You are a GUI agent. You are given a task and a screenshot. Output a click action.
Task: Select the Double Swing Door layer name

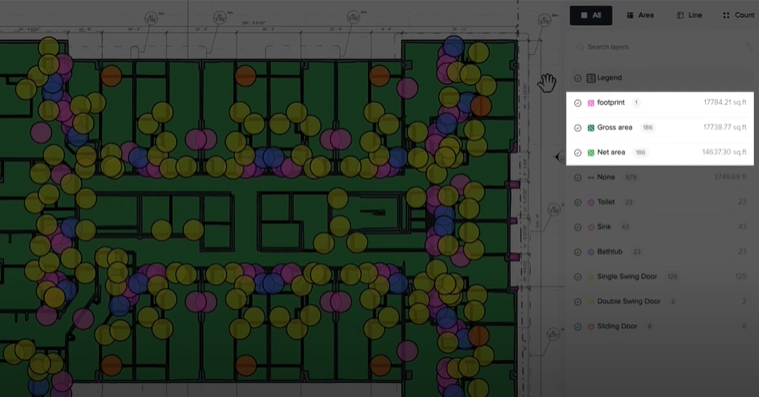click(x=629, y=301)
